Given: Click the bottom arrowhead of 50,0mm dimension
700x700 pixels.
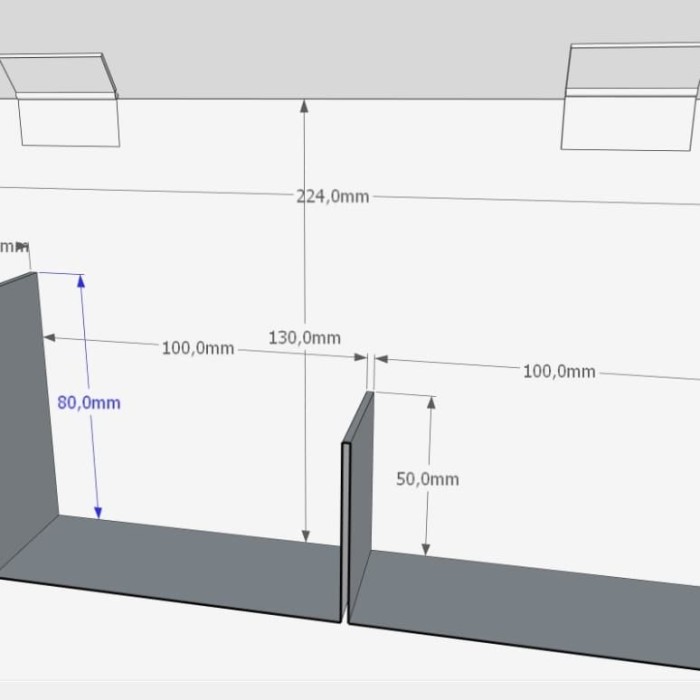Looking at the screenshot, I should 426,550.
